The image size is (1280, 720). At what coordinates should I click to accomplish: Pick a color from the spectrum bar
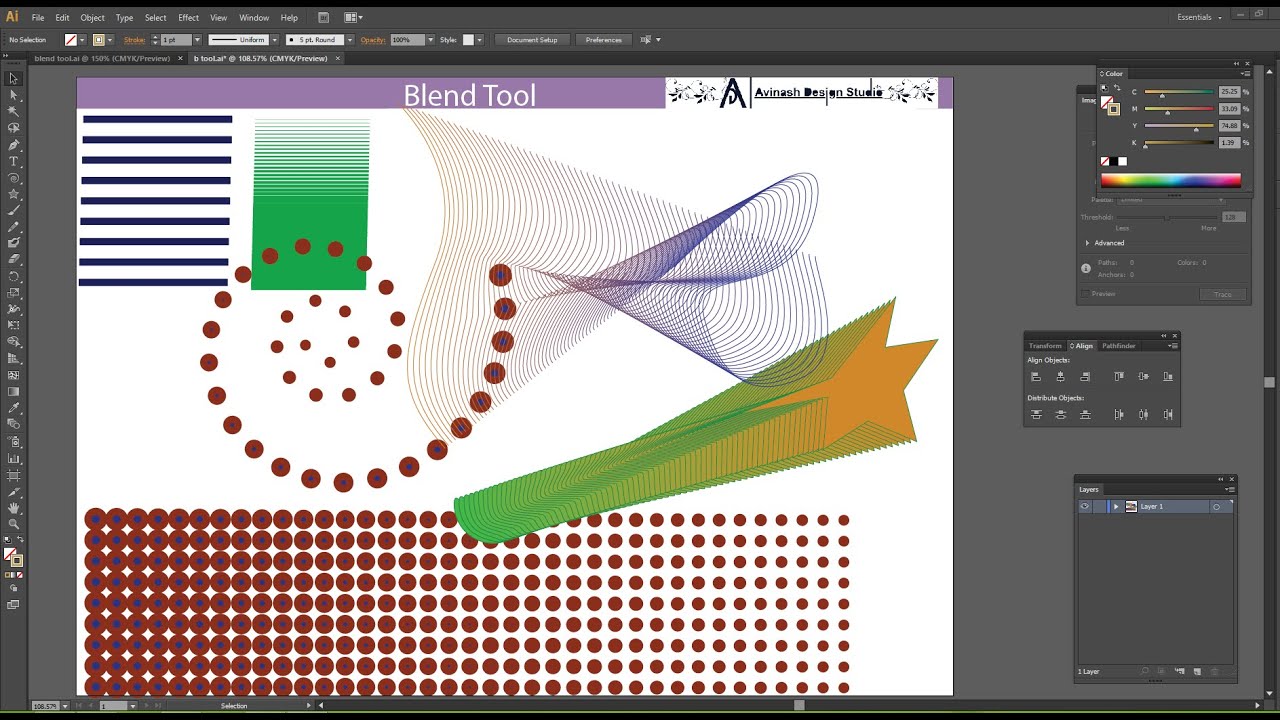[1171, 180]
